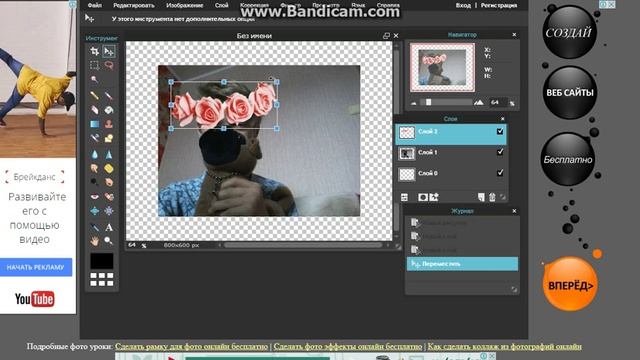The image size is (640, 360).
Task: Click the Регистрация link
Action: [499, 5]
